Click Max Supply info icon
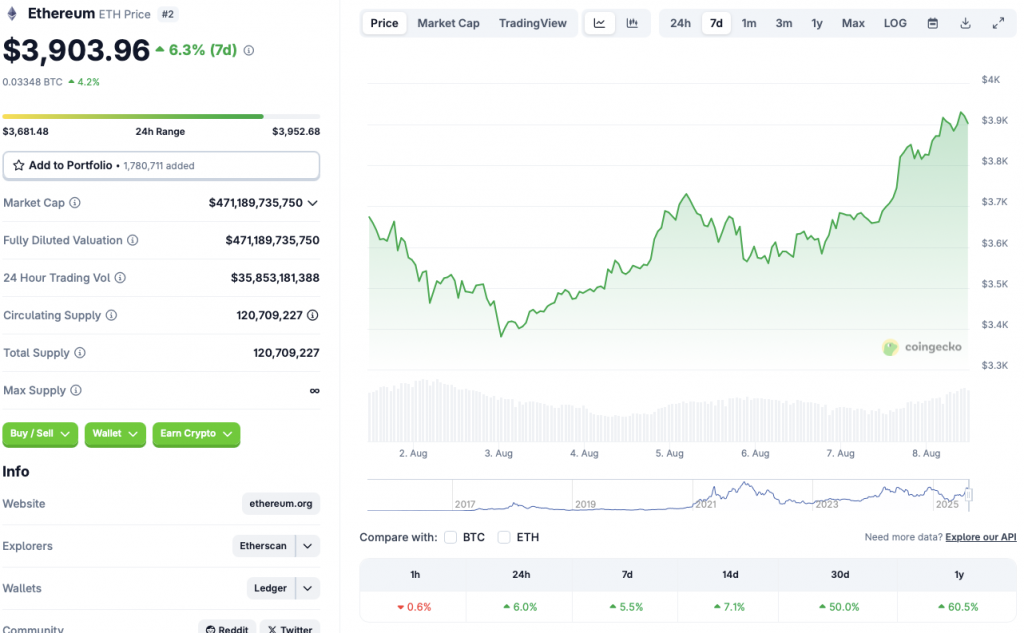Screen dimensions: 1024x633 point(76,391)
